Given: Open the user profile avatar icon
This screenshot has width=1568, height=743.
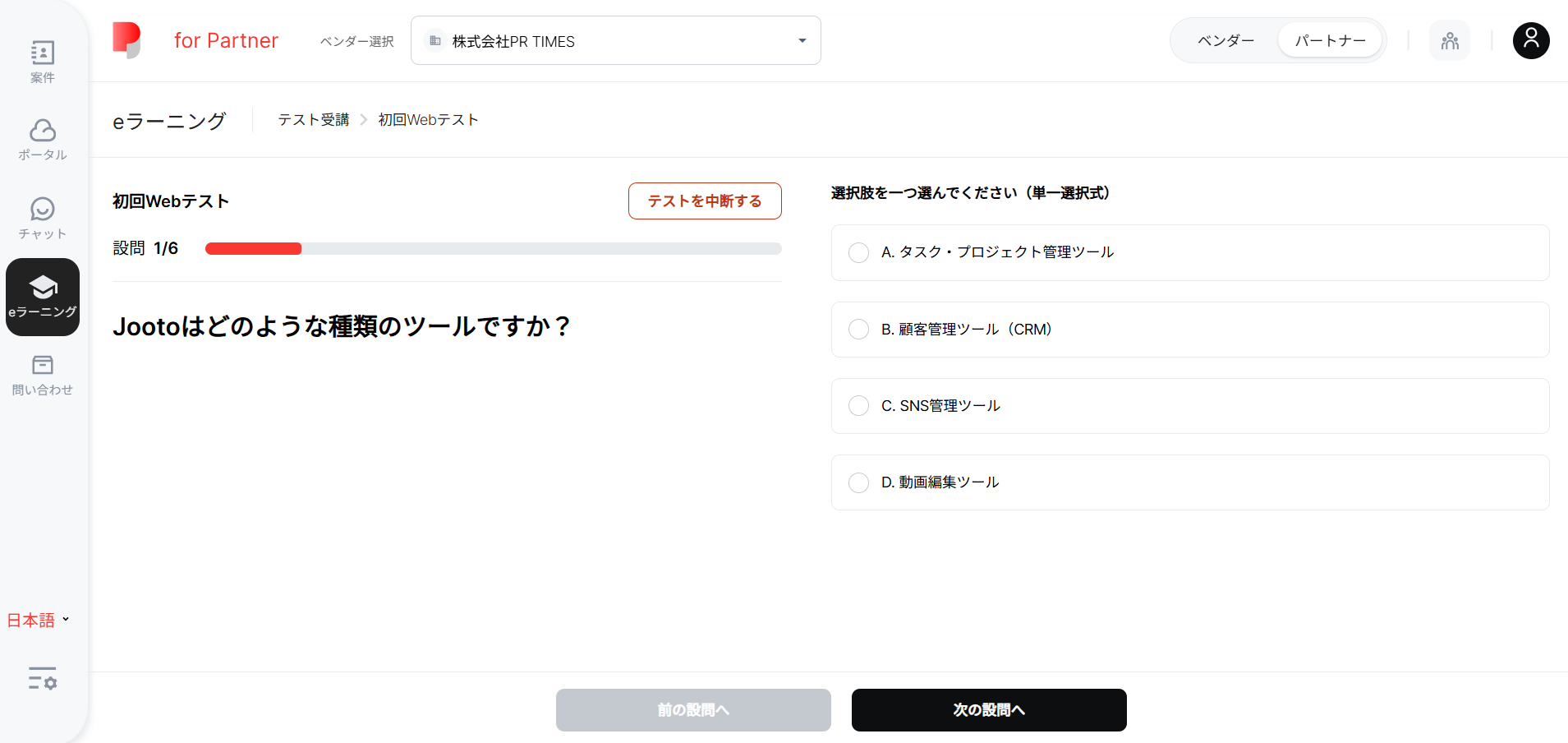Looking at the screenshot, I should tap(1531, 40).
